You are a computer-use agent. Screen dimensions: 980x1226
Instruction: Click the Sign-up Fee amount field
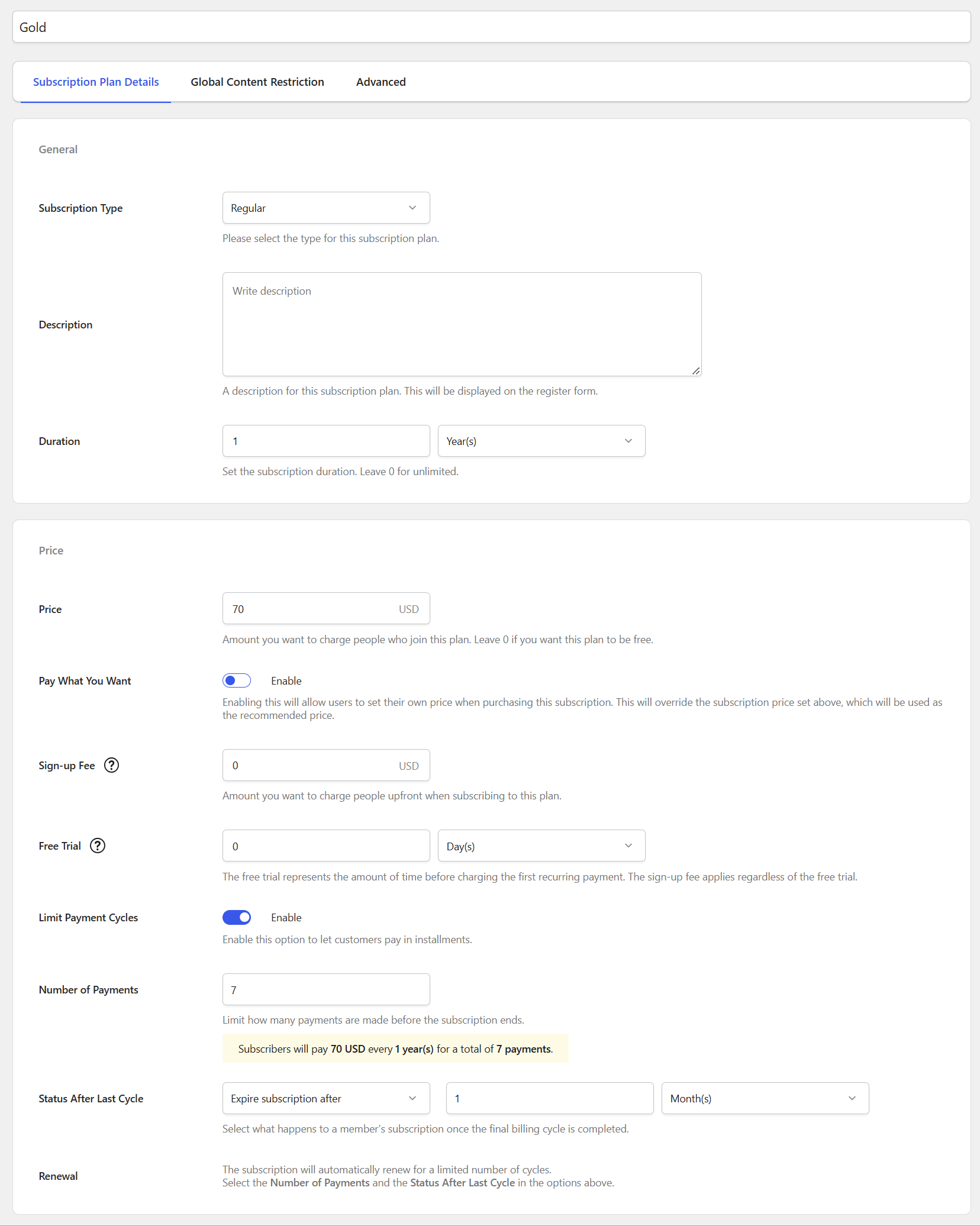click(x=326, y=765)
